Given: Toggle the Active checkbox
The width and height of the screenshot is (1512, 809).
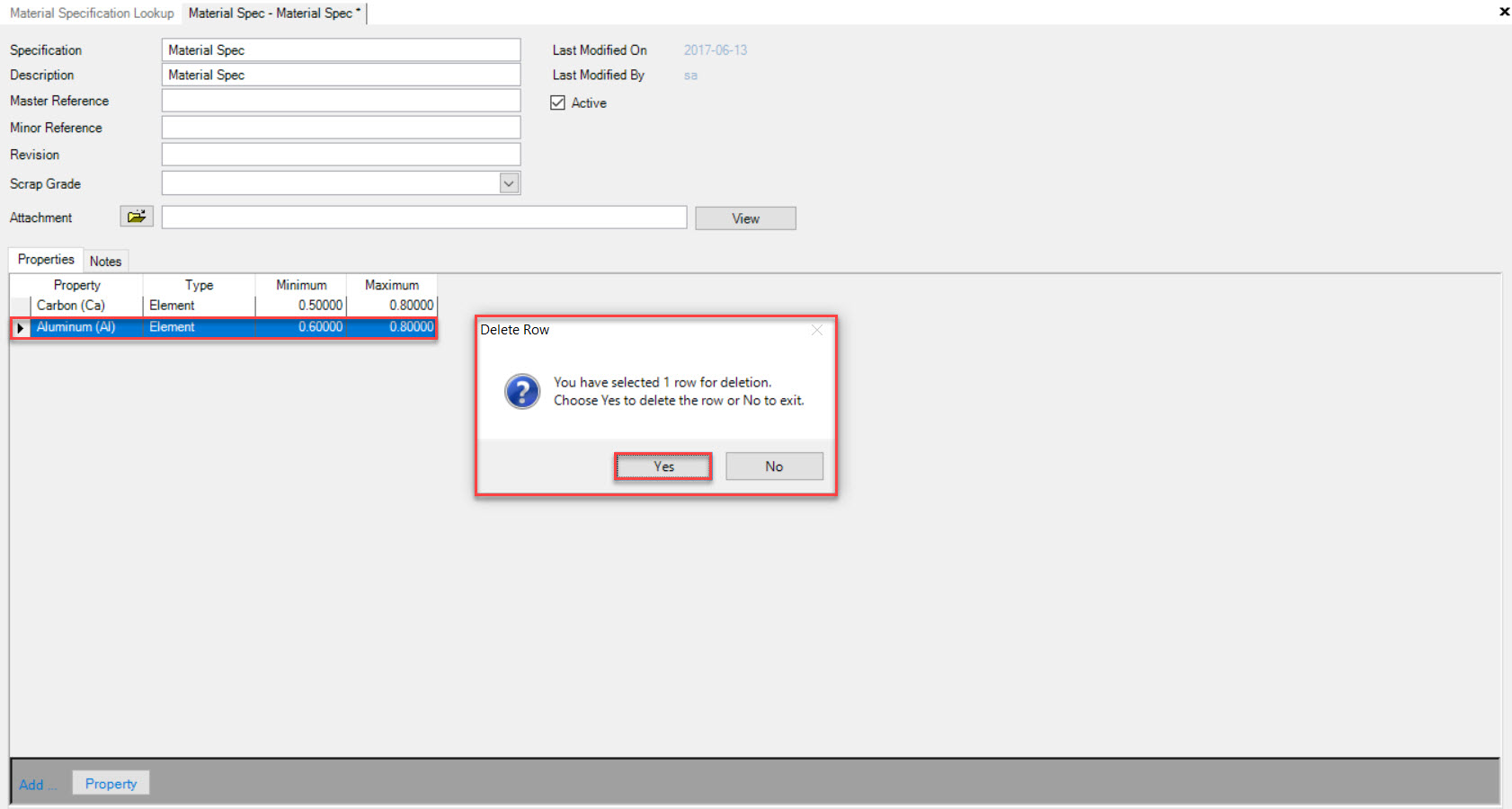Looking at the screenshot, I should pyautogui.click(x=557, y=102).
